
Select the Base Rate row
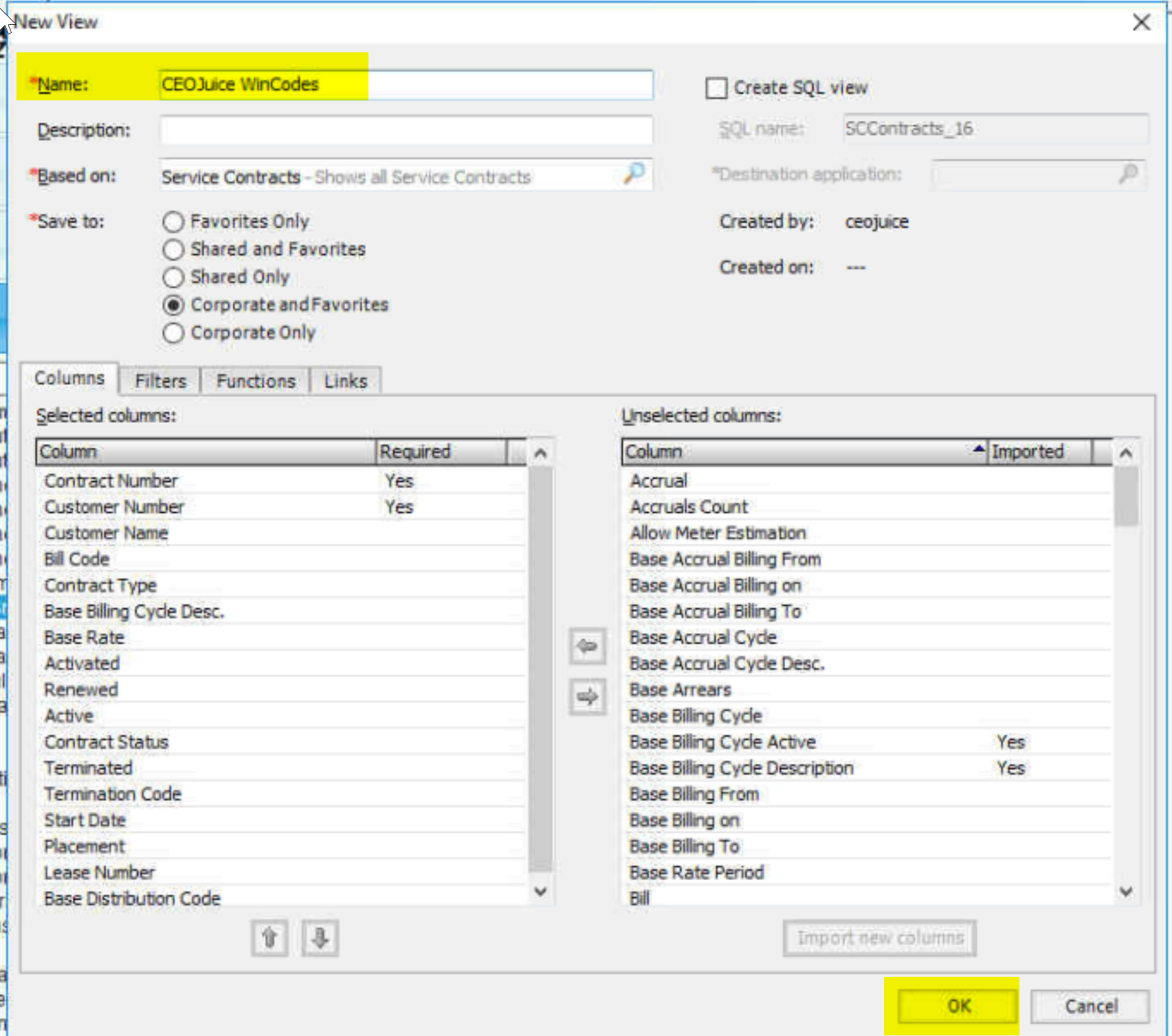click(281, 637)
